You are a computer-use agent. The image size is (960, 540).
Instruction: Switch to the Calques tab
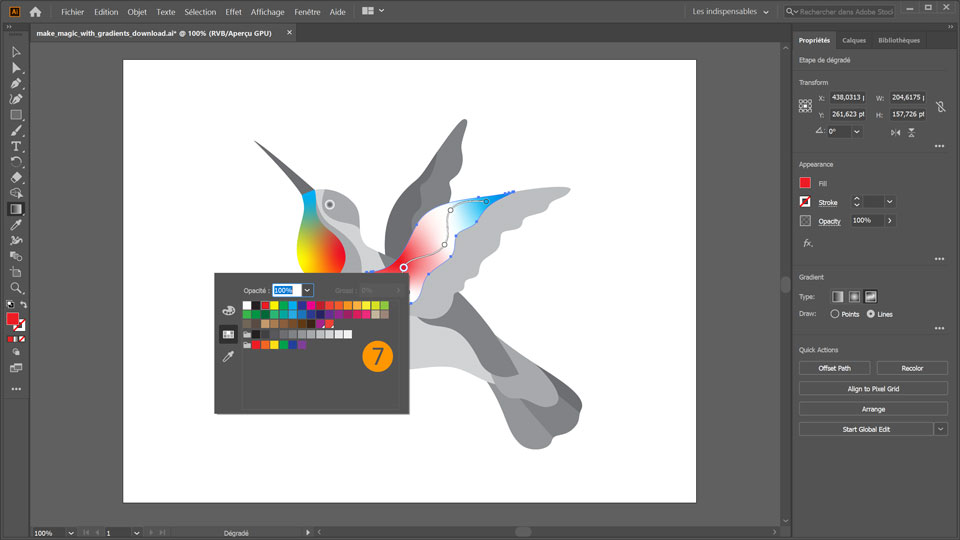tap(853, 40)
